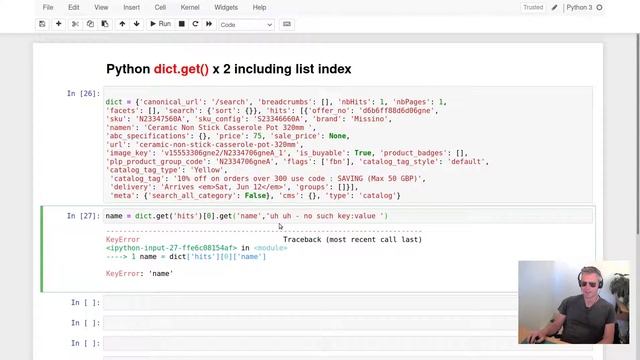Move selected cell down arrow

click(137, 24)
